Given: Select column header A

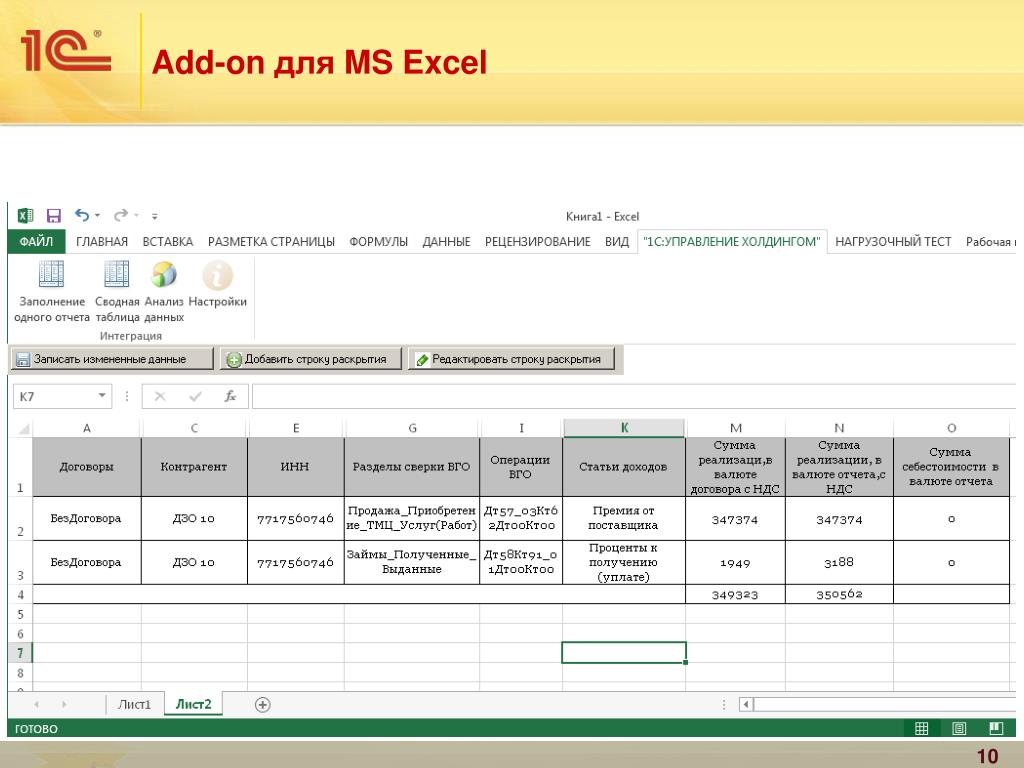Looking at the screenshot, I should [87, 428].
